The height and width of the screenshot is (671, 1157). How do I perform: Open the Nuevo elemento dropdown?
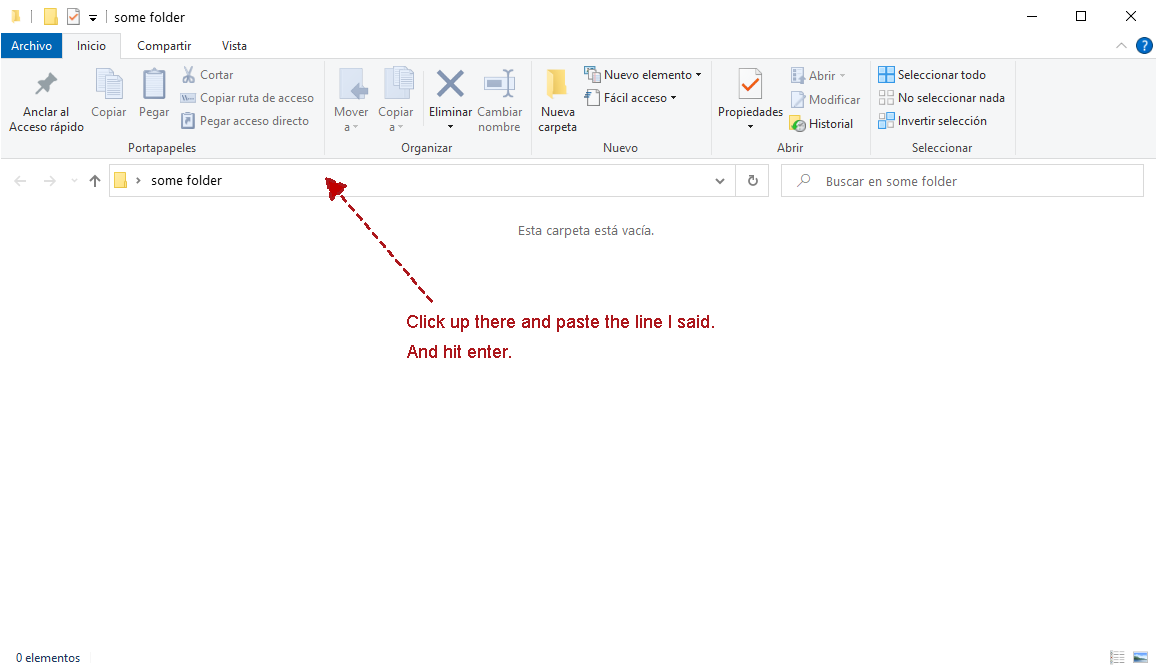642,75
